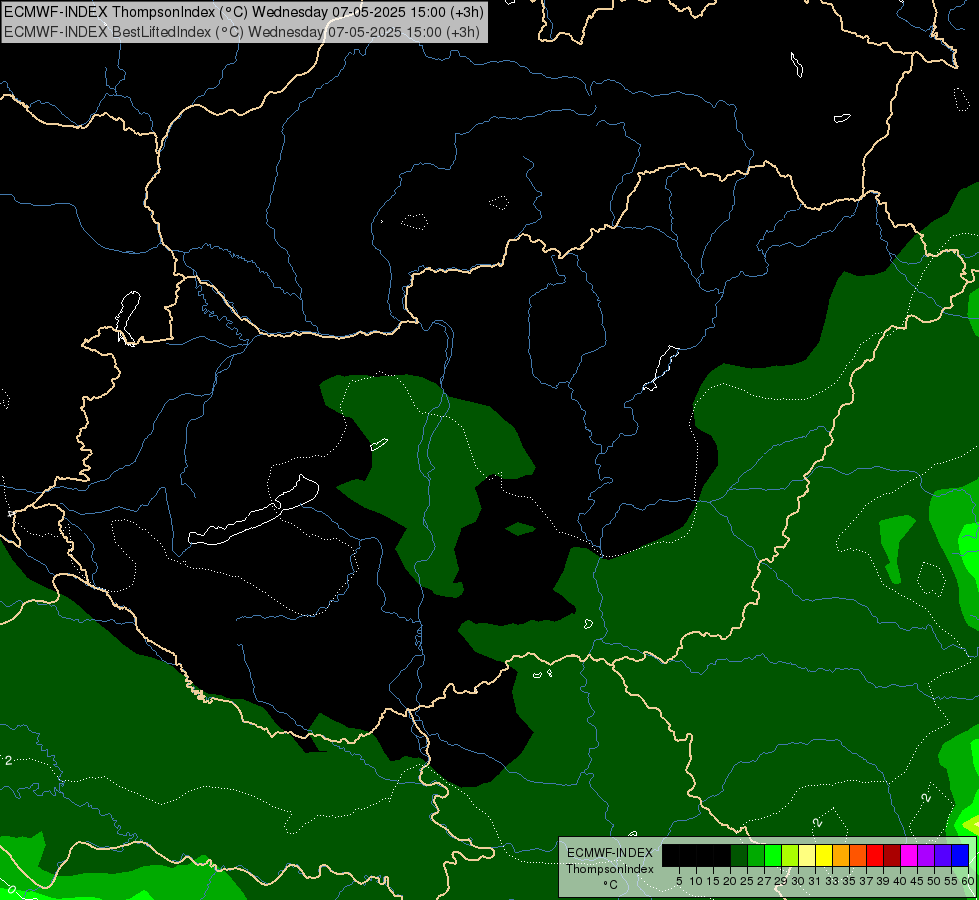Click the large elongated Lake Balaton outline
Image resolution: width=979 pixels, height=900 pixels.
pyautogui.click(x=253, y=512)
